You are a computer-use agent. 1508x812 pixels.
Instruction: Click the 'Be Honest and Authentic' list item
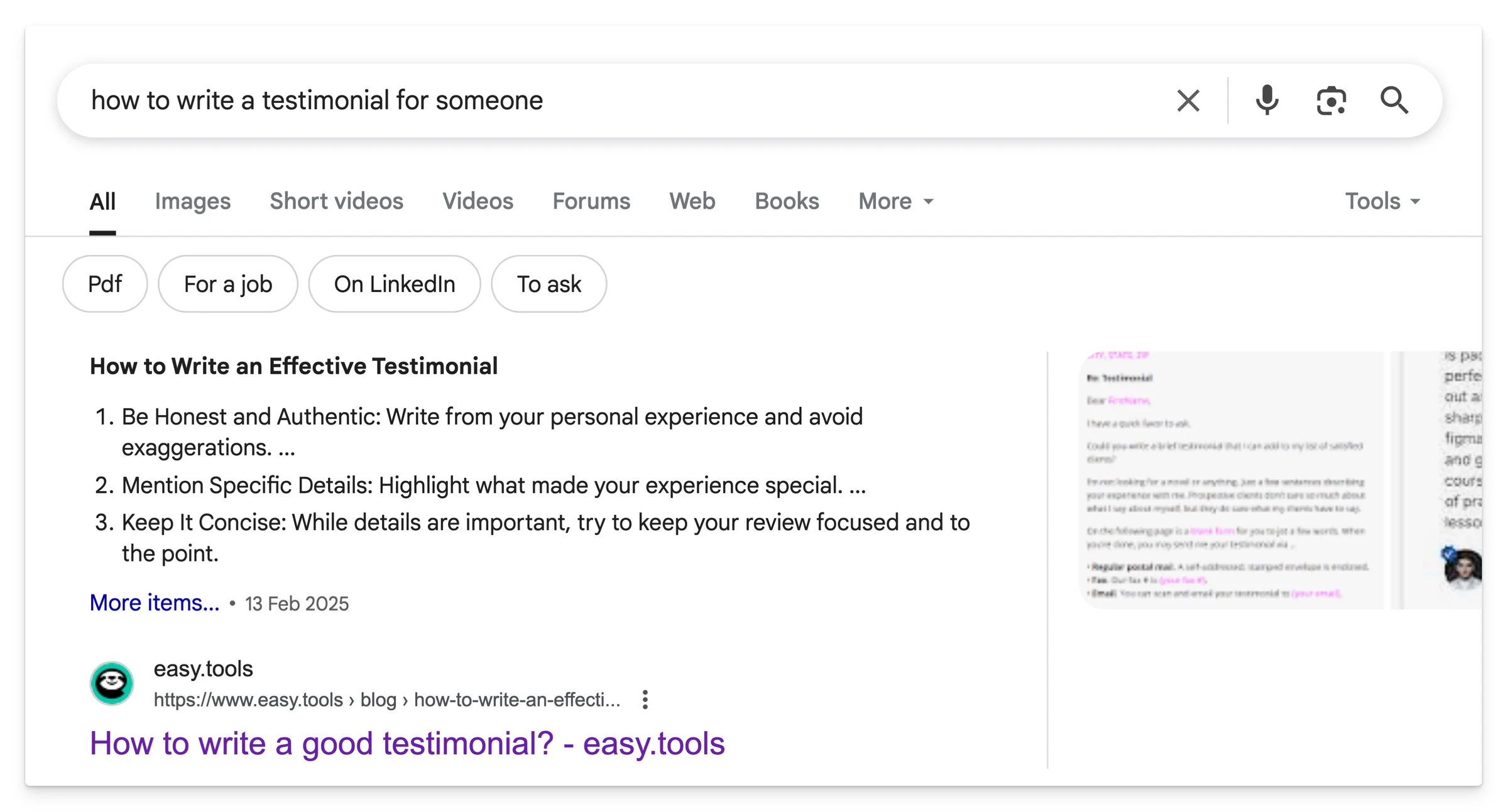point(492,432)
